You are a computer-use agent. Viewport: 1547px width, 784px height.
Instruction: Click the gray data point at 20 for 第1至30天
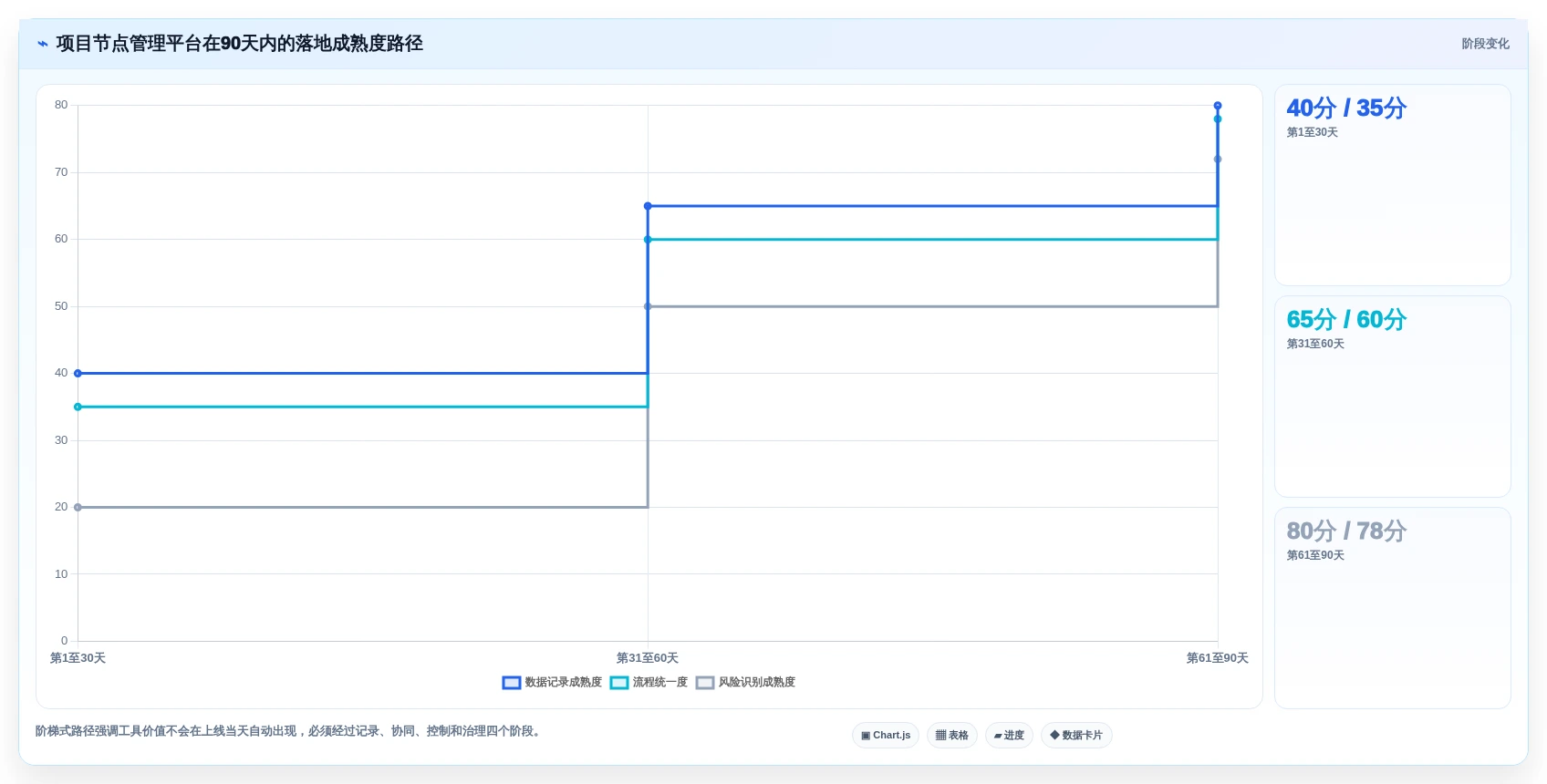78,508
